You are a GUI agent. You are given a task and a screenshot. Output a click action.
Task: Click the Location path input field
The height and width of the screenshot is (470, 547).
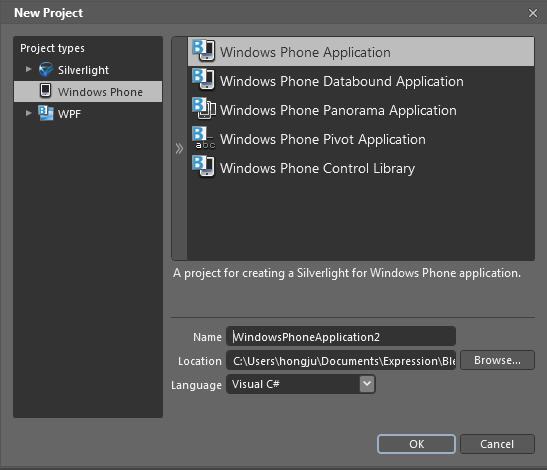pyautogui.click(x=341, y=360)
